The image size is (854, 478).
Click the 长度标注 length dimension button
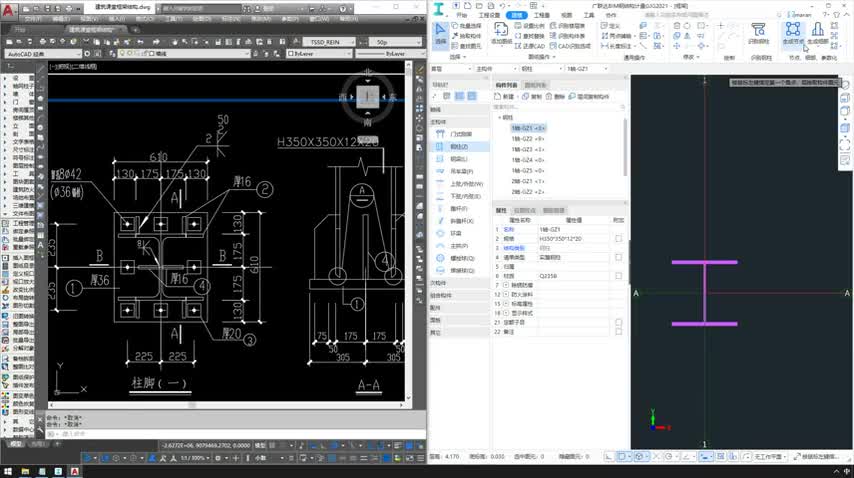tap(616, 46)
